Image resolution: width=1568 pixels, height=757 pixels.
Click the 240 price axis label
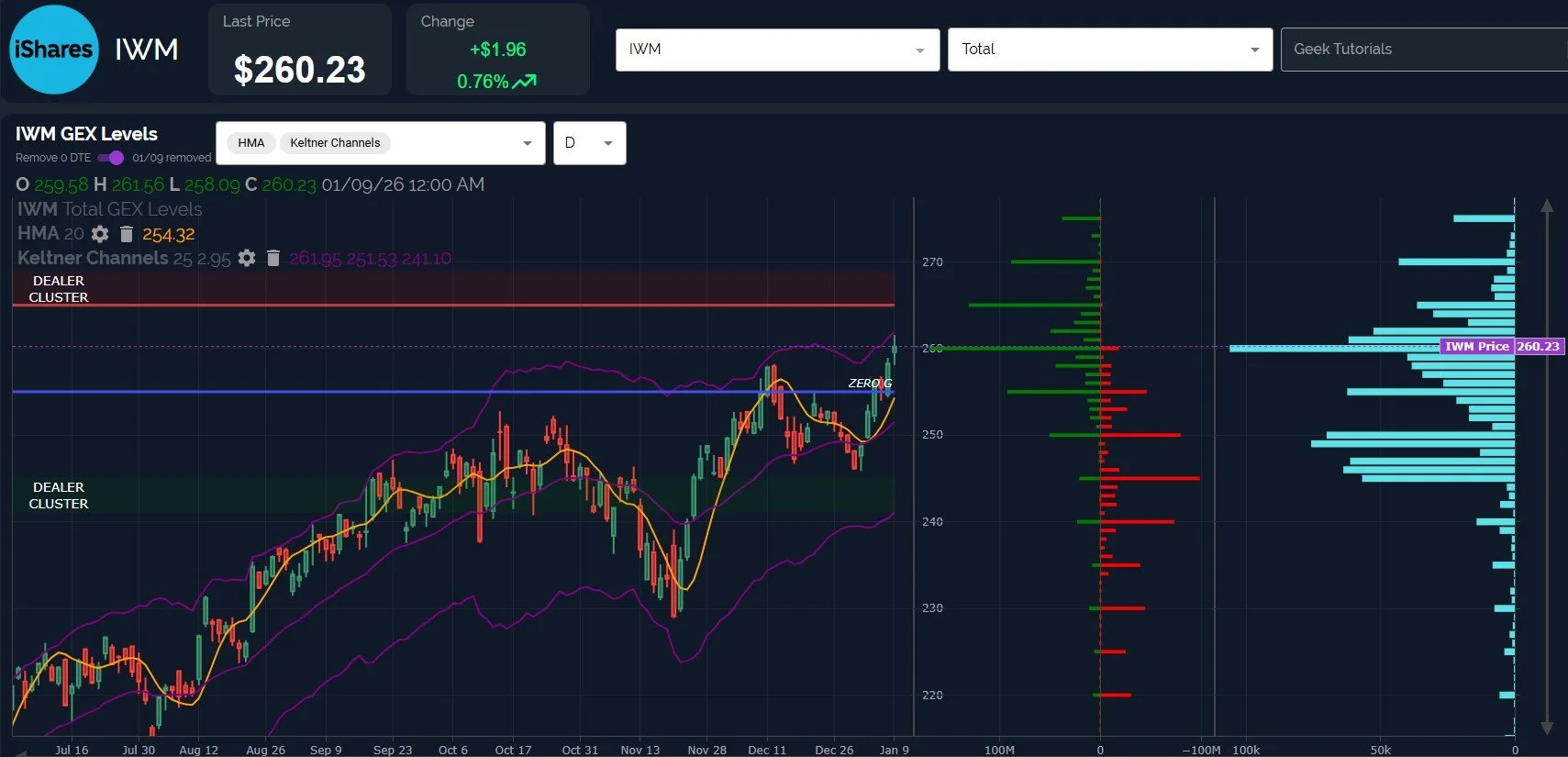932,522
